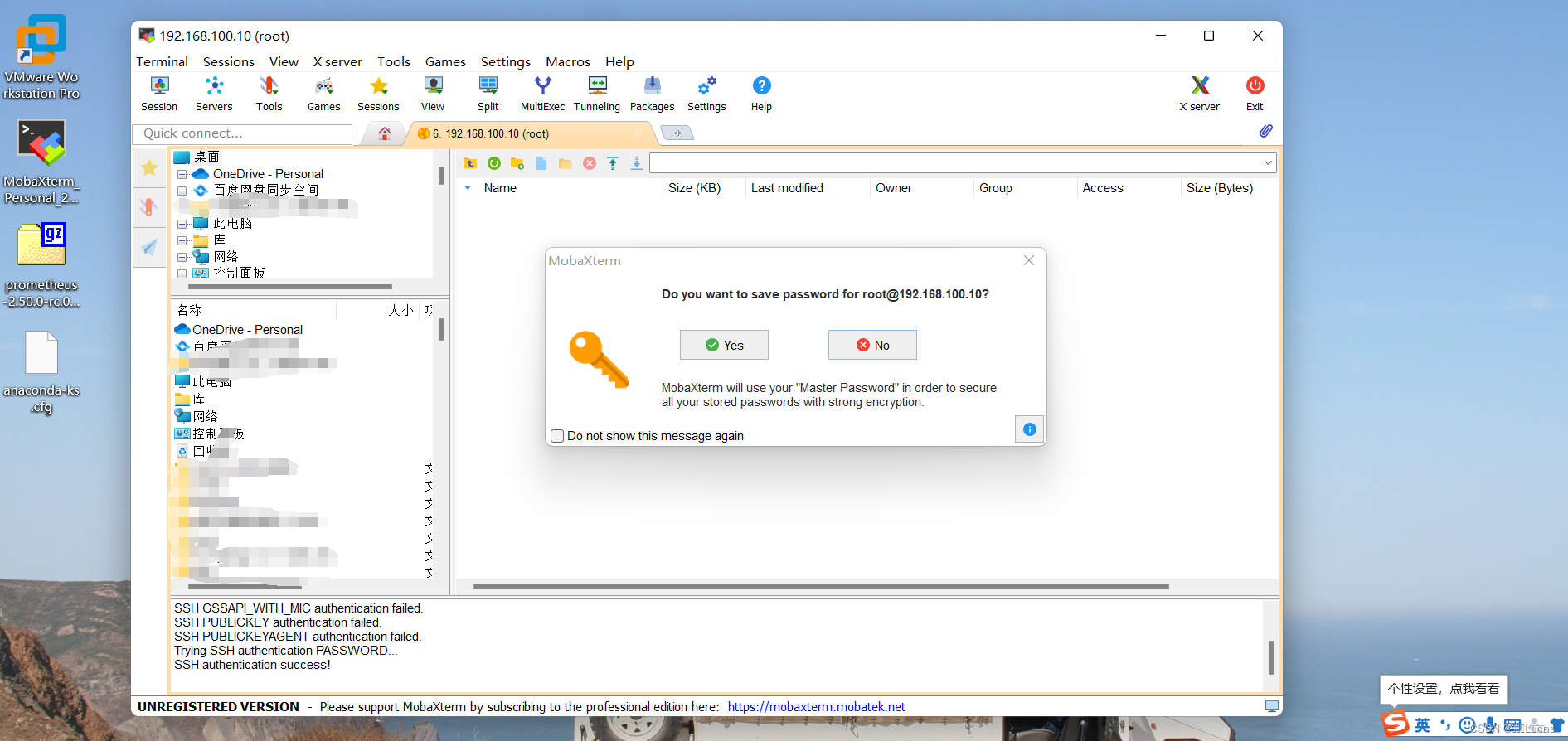Open the Settings gear toolbar icon
1568x741 pixels.
[706, 94]
